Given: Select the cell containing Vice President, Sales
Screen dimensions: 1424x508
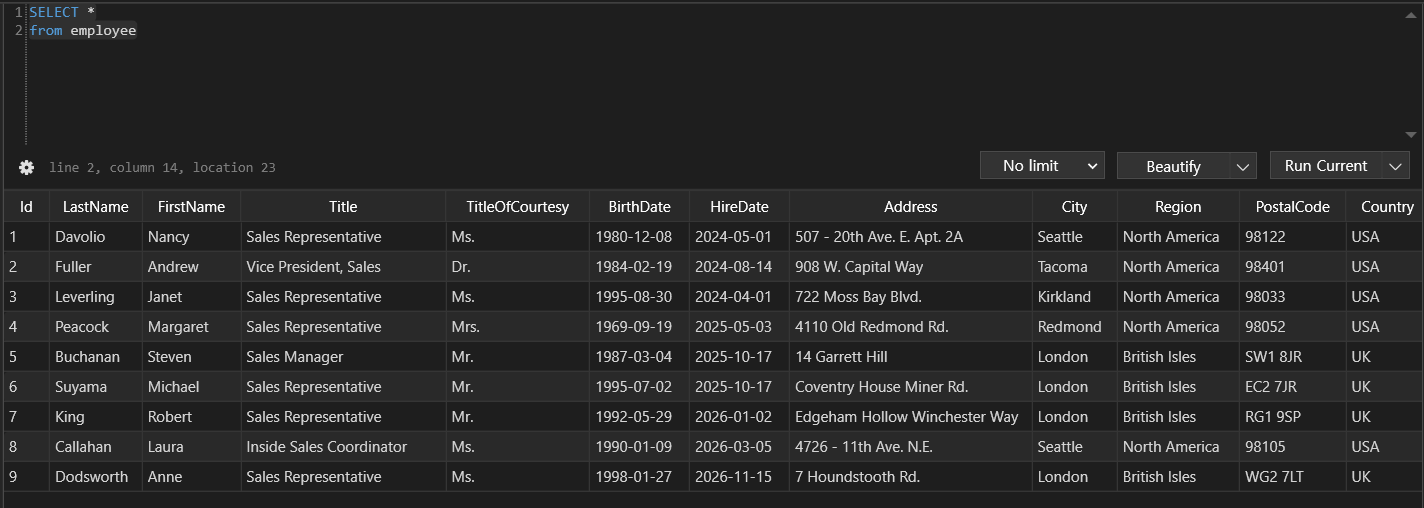Looking at the screenshot, I should (344, 267).
